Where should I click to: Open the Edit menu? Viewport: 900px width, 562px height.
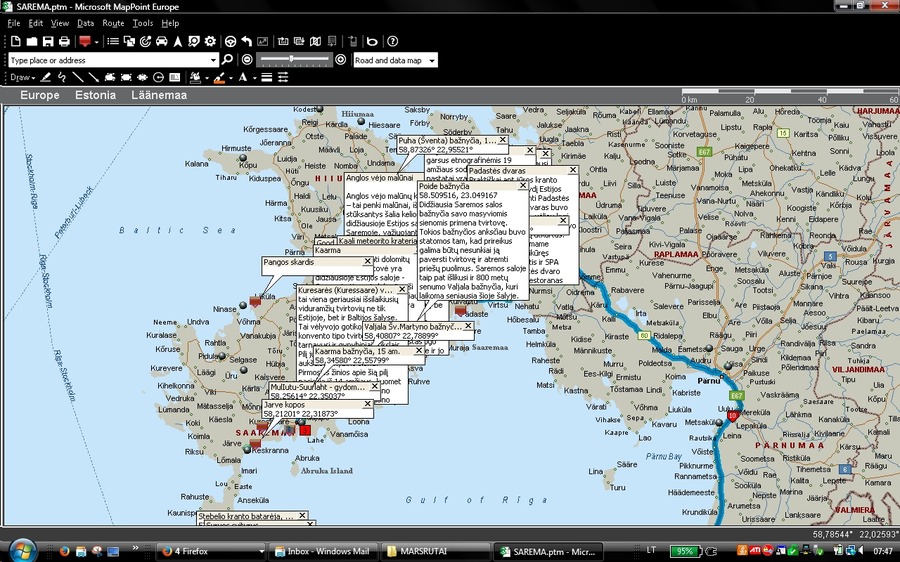[x=36, y=23]
